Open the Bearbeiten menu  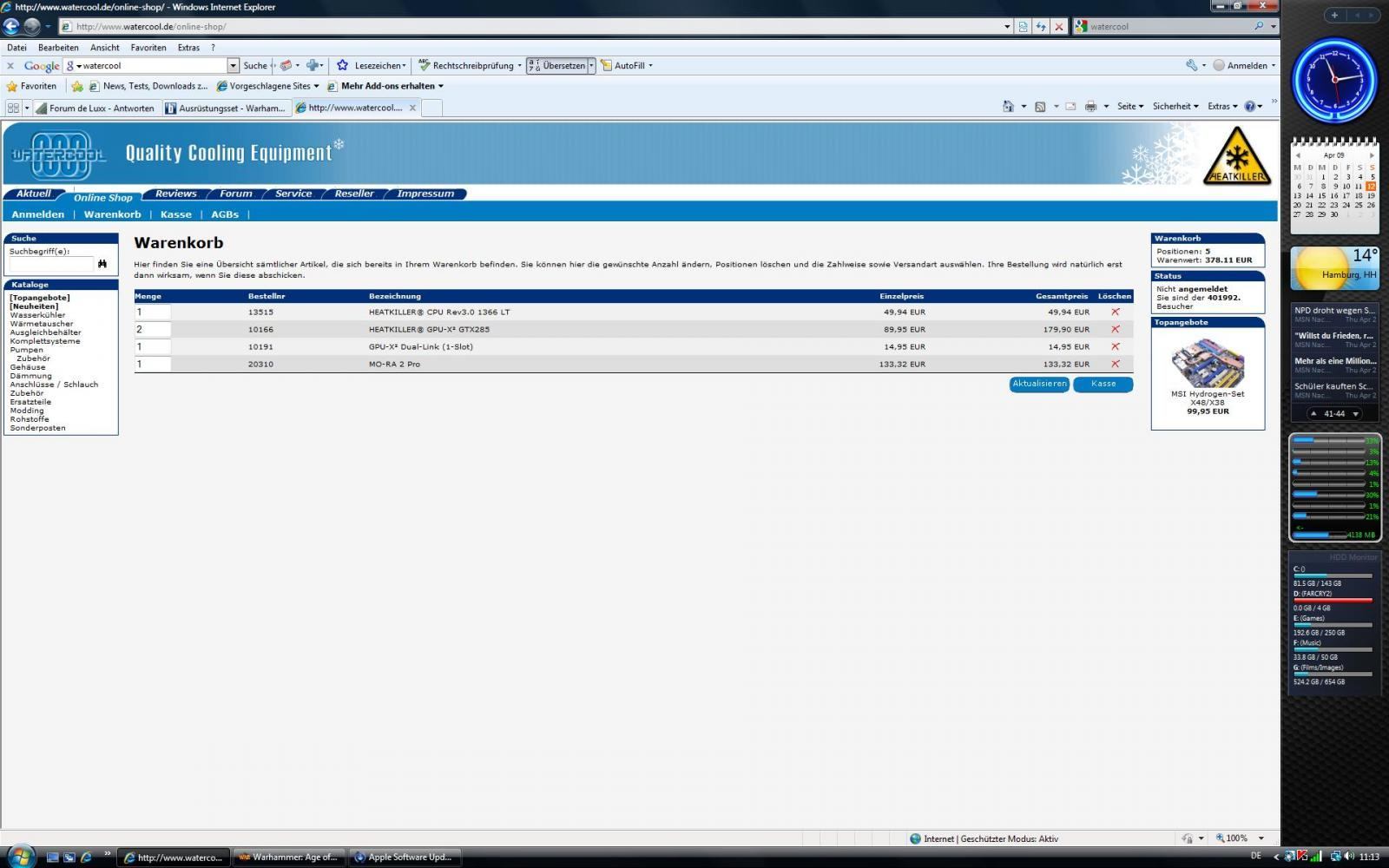click(58, 48)
